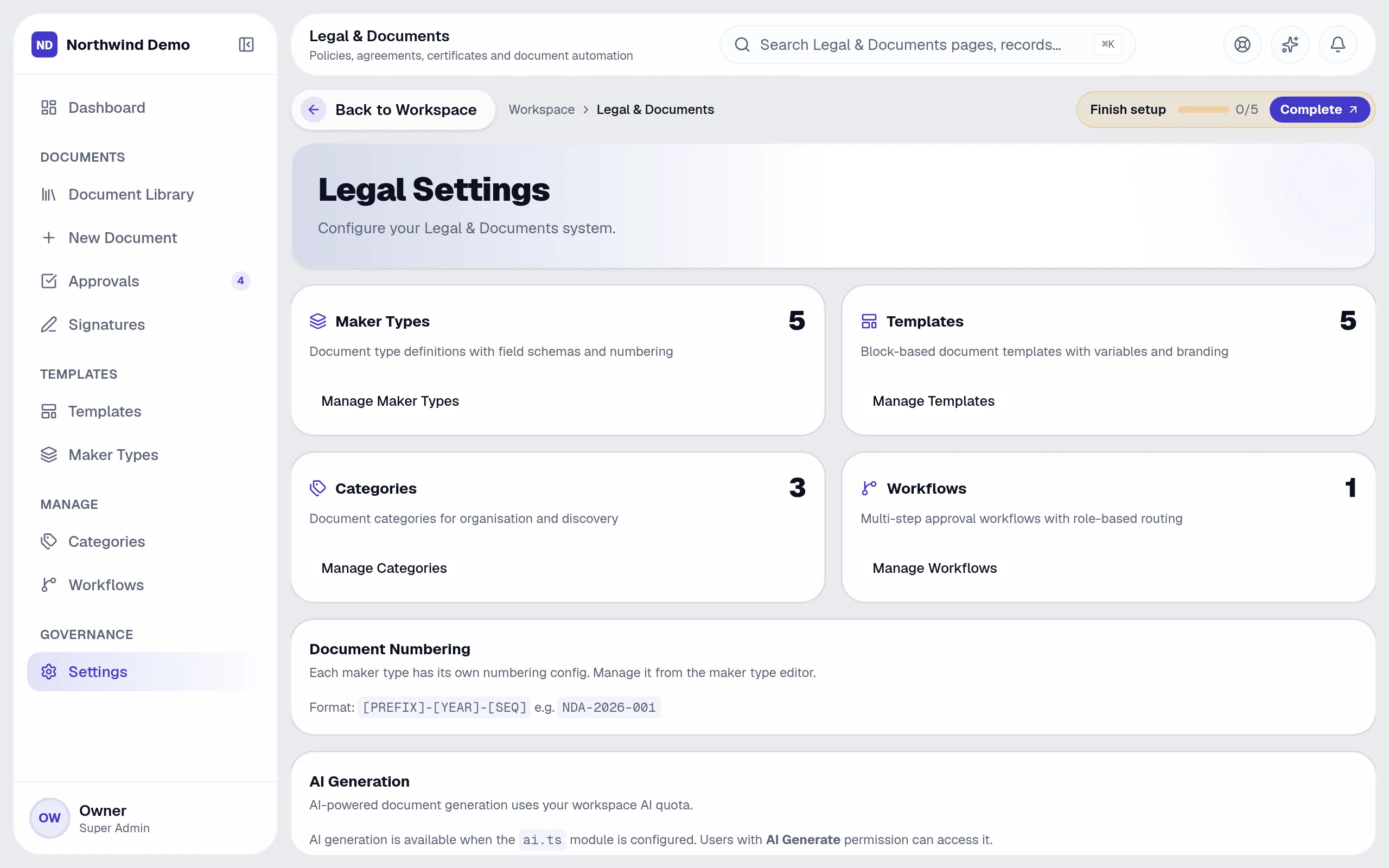The width and height of the screenshot is (1389, 868).
Task: Click the Templates card layout icon
Action: [869, 321]
